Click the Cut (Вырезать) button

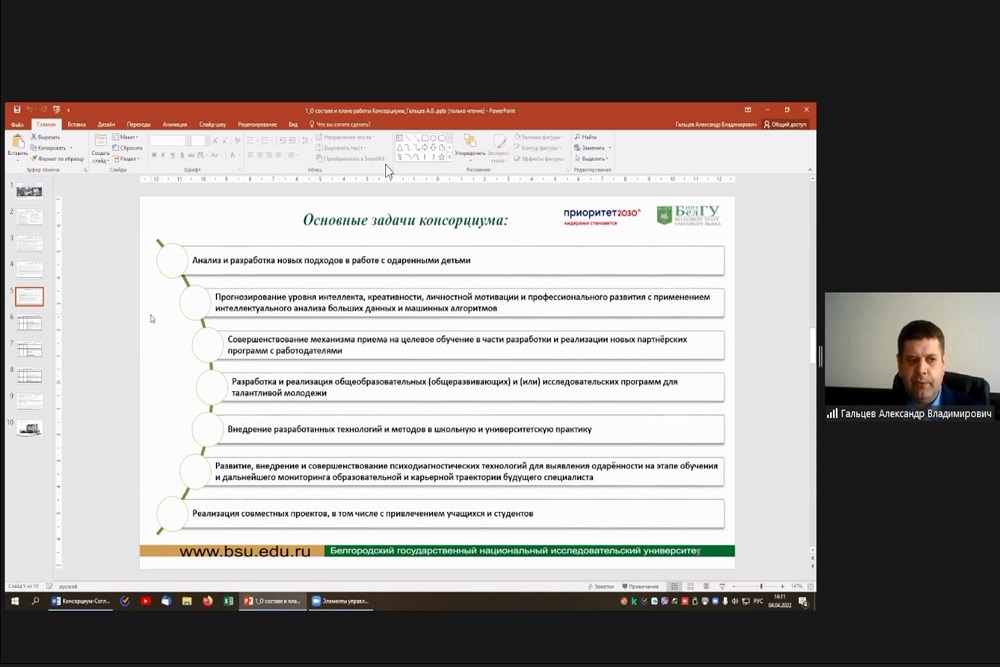click(47, 137)
